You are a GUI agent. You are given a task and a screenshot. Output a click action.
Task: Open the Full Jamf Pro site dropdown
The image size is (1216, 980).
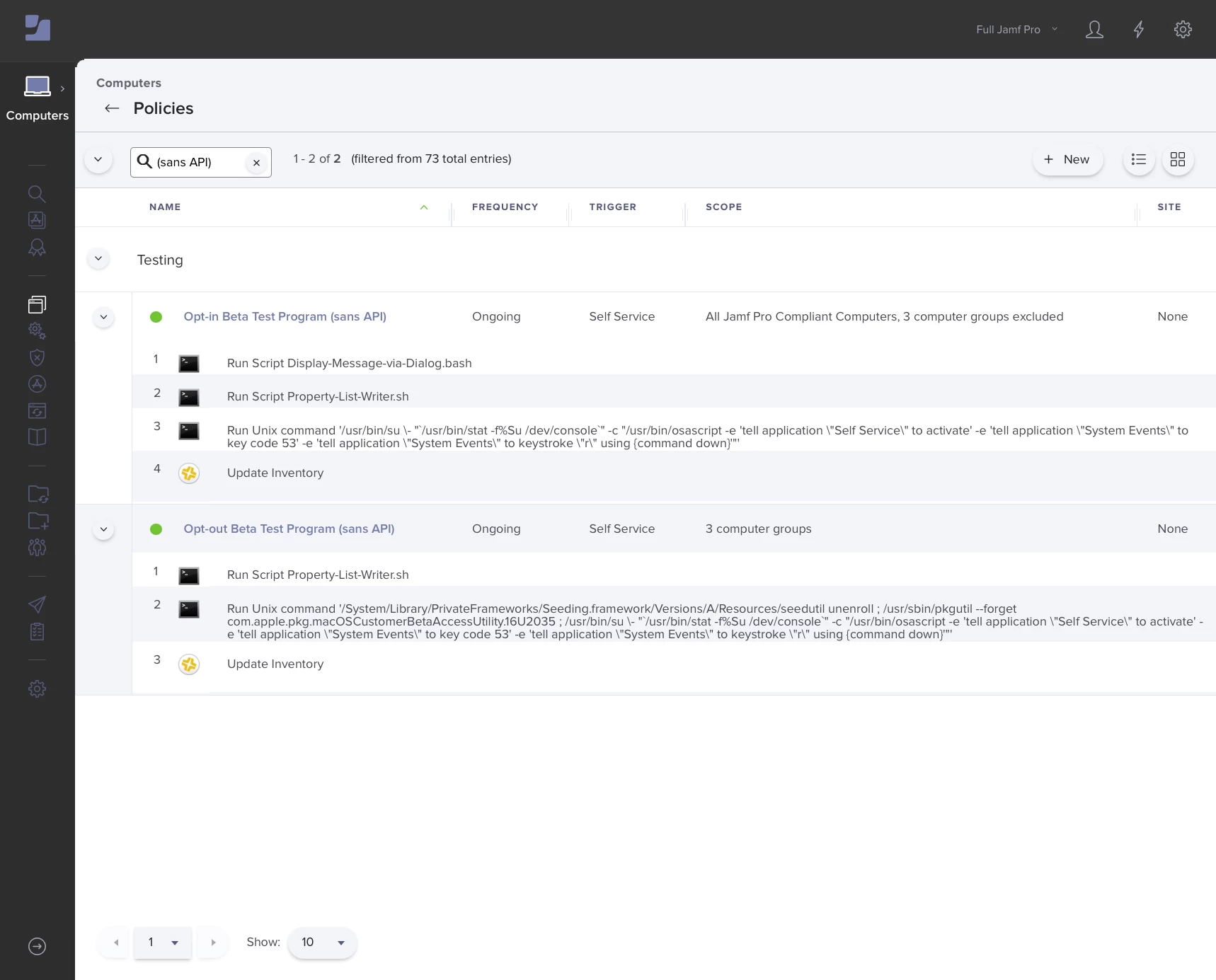1016,30
